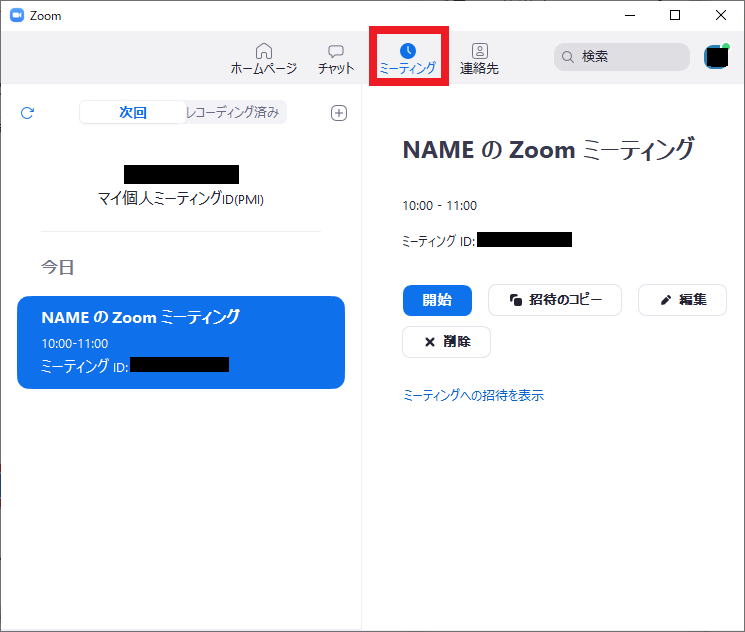Start the meeting with 開始 button
The height and width of the screenshot is (632, 745).
[437, 300]
